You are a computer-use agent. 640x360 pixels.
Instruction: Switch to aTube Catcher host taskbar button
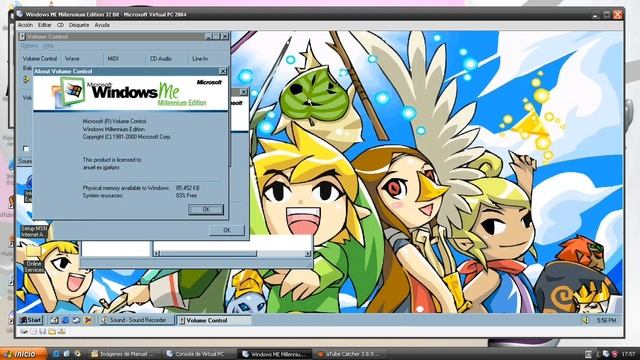pyautogui.click(x=349, y=354)
